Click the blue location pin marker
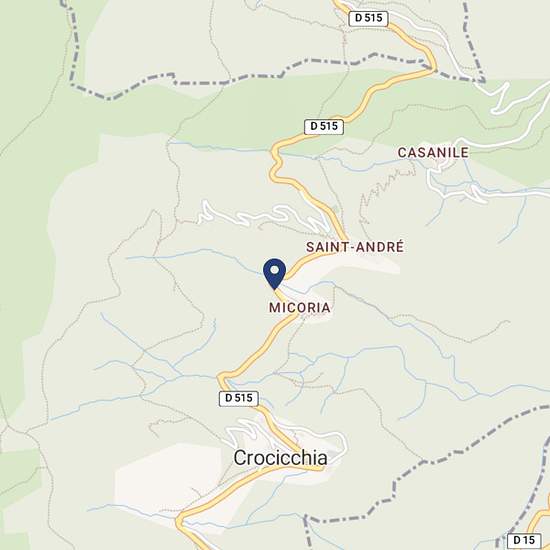 [x=275, y=274]
